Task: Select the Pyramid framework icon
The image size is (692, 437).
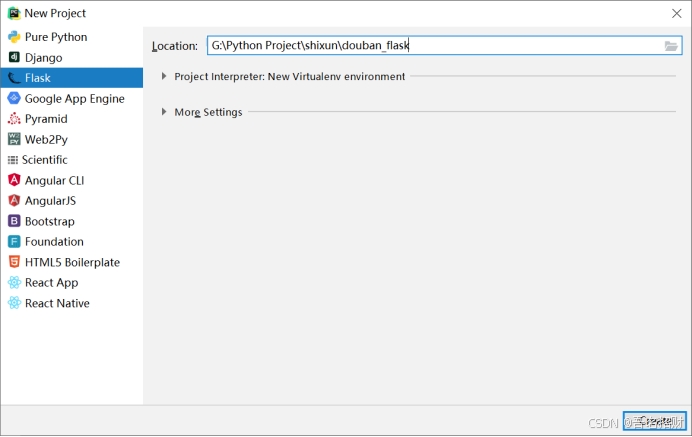Action: [x=14, y=119]
